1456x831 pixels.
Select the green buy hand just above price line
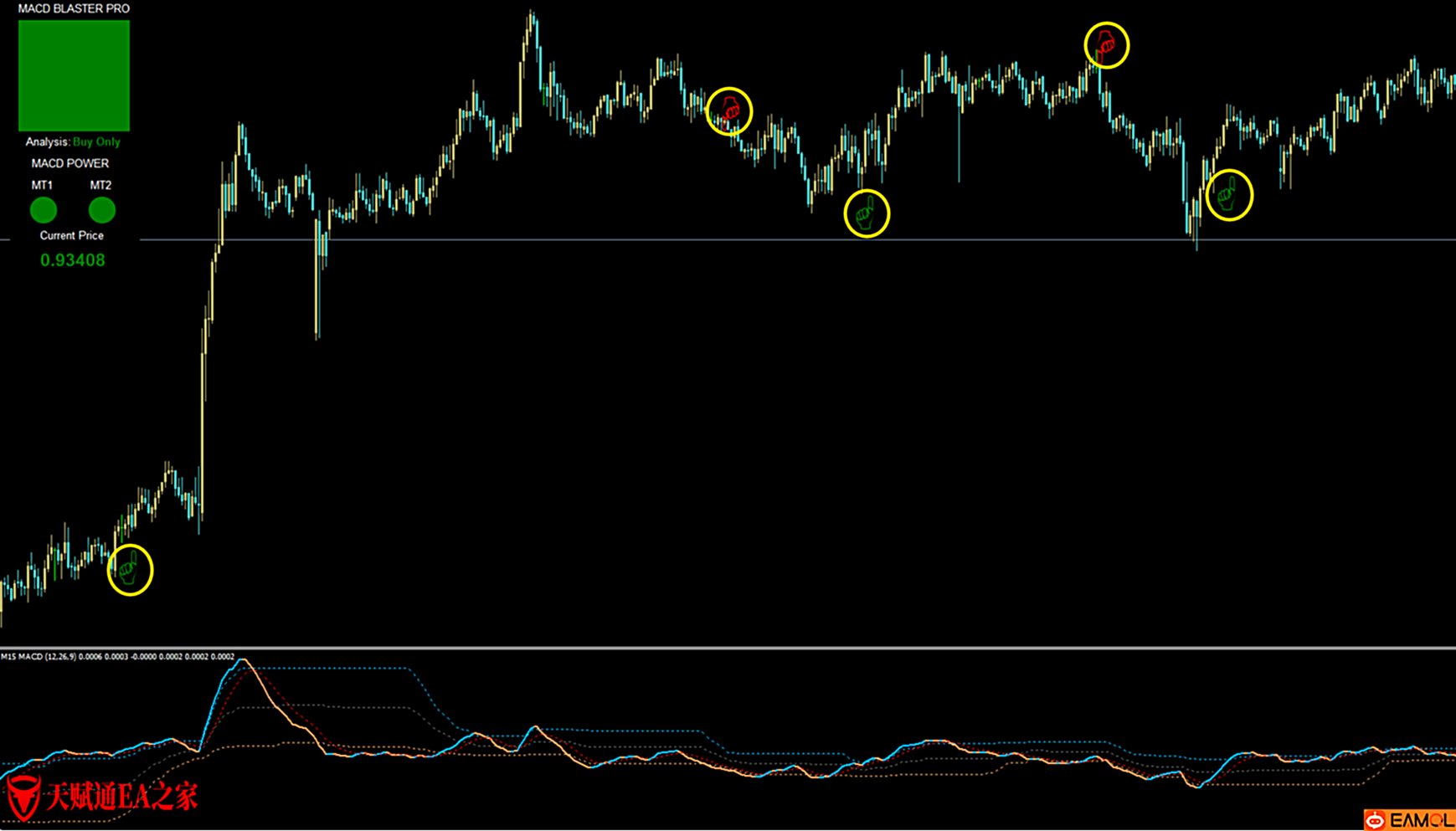pos(866,213)
